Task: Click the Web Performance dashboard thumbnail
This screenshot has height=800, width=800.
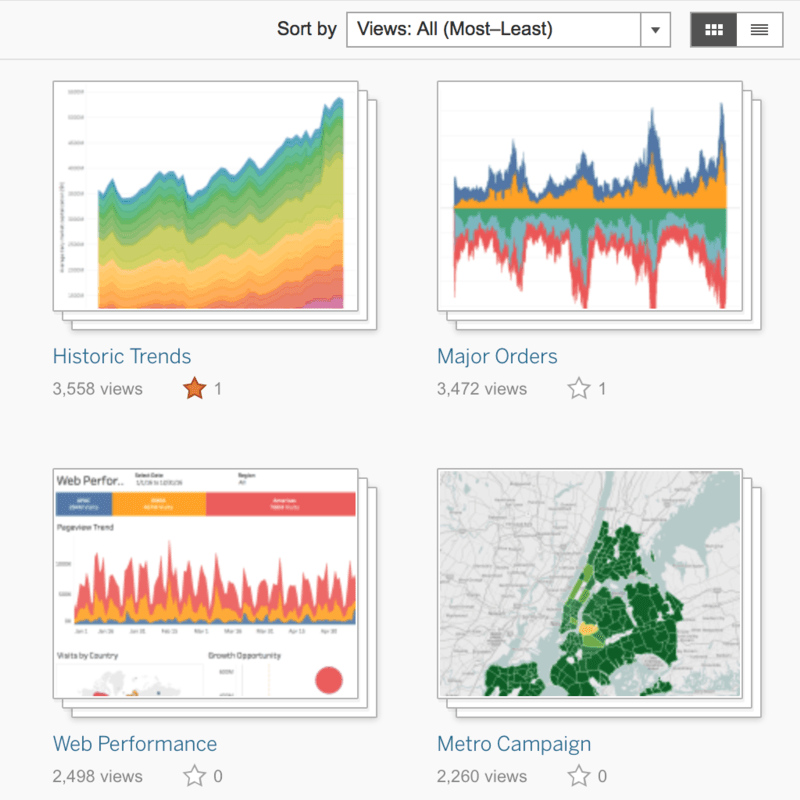Action: tap(205, 583)
